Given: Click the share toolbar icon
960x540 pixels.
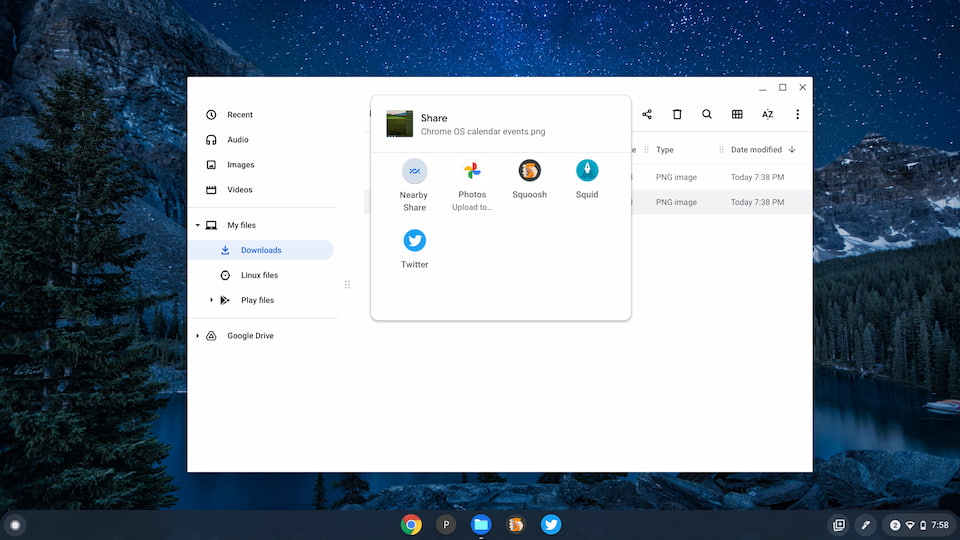Looking at the screenshot, I should 647,114.
